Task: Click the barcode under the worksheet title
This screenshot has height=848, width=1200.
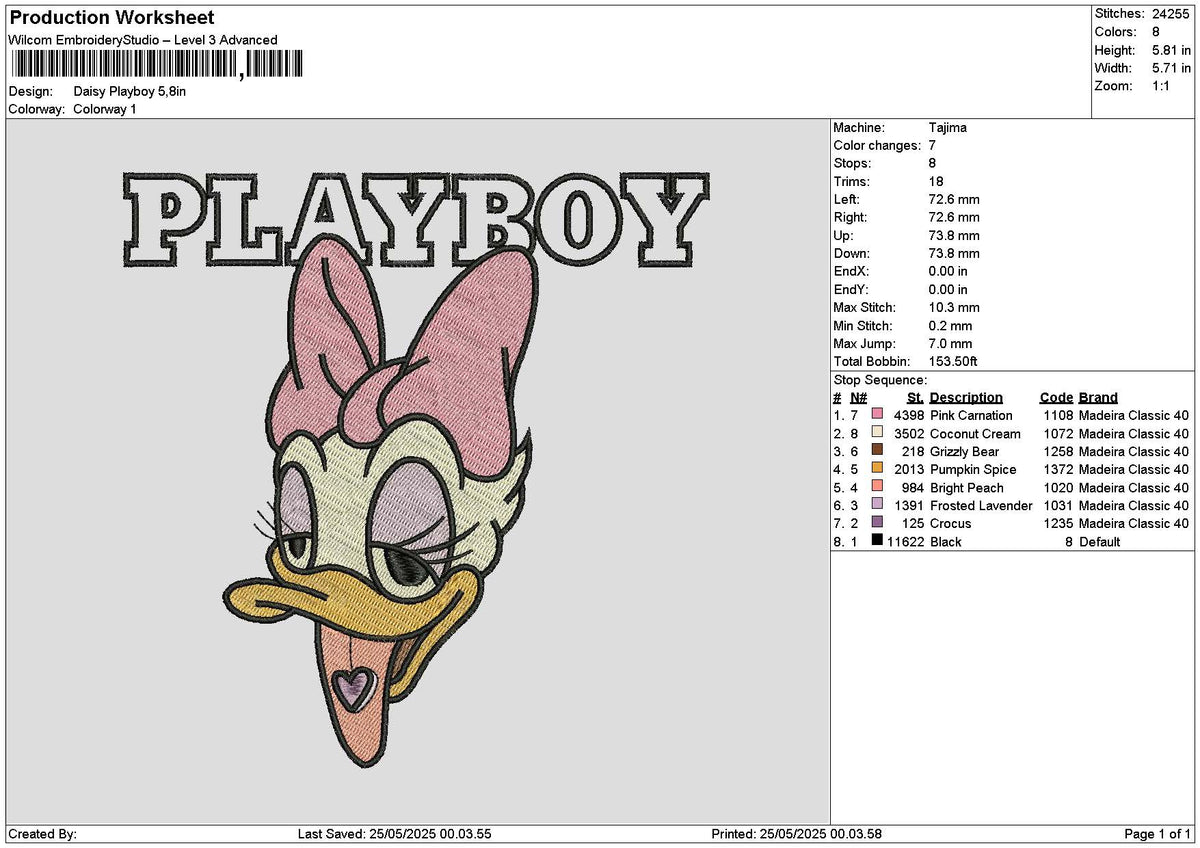Action: [155, 66]
